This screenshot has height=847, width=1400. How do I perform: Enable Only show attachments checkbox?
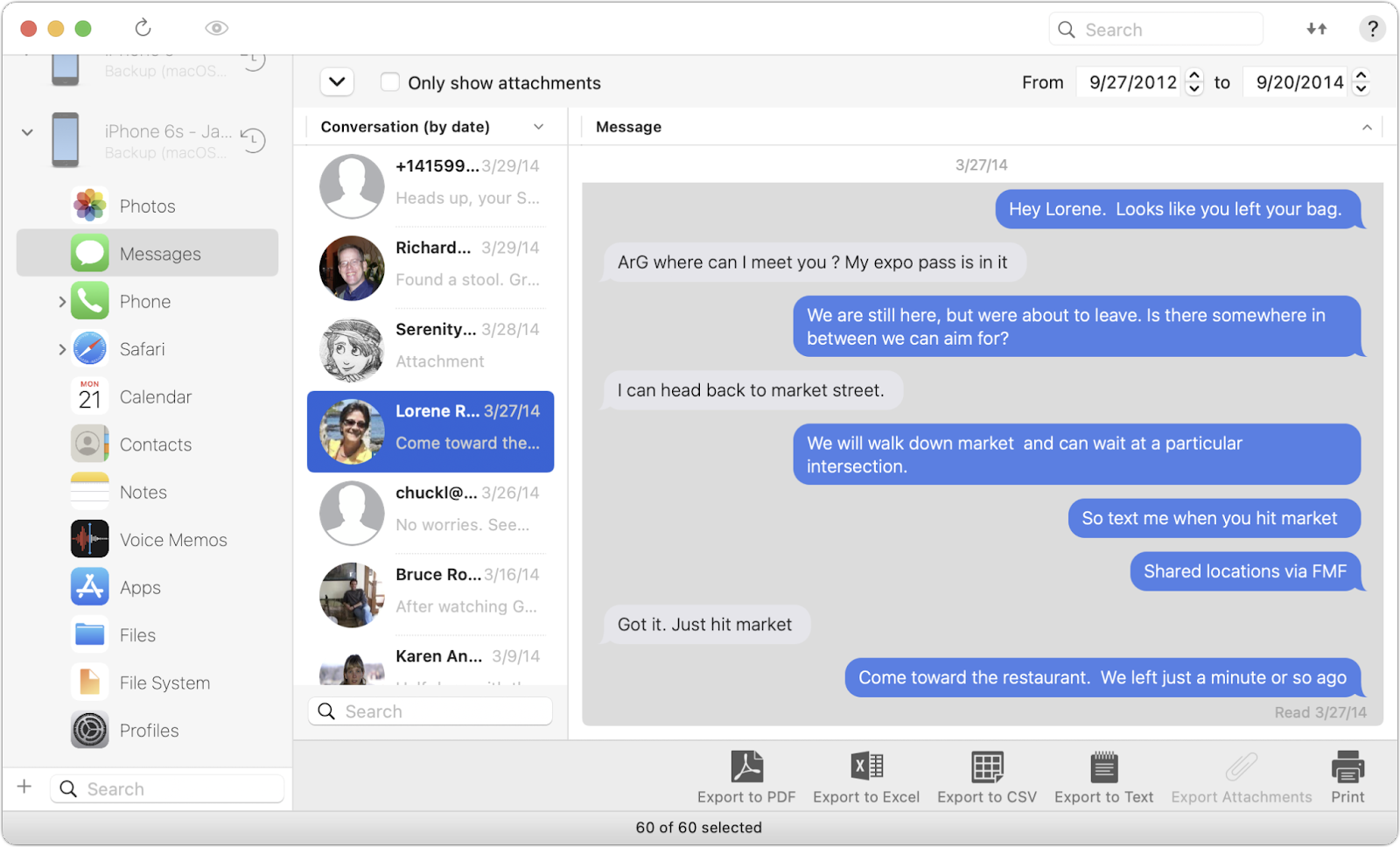click(x=390, y=82)
